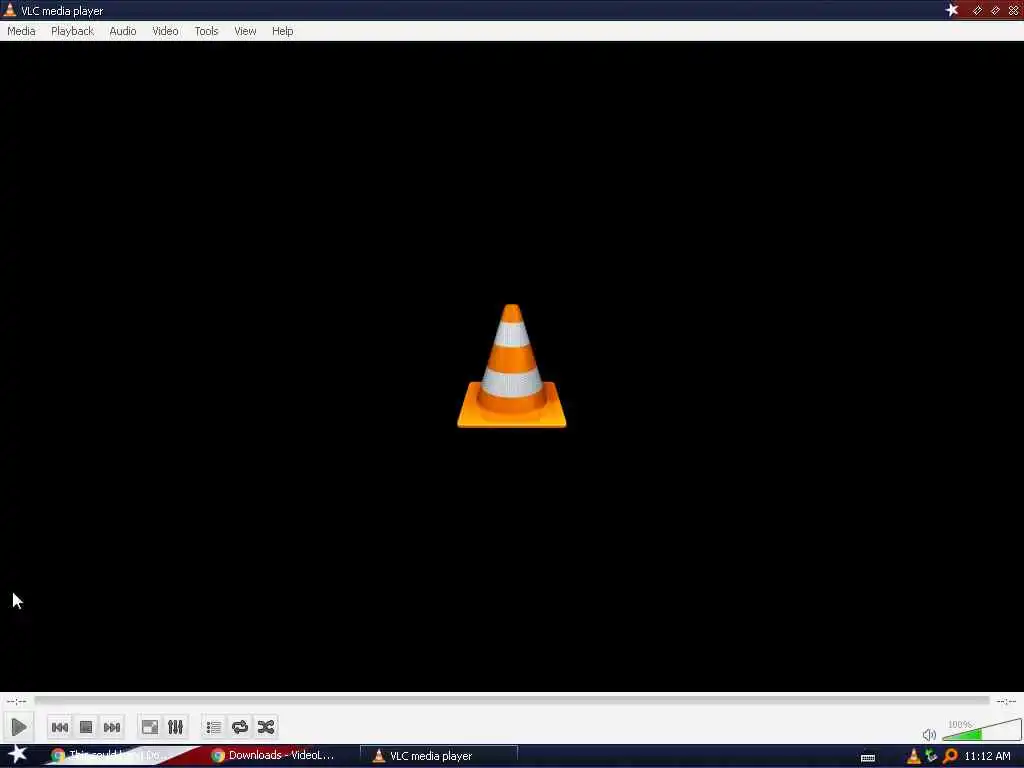Toggle remaining time display at right of seek bar
Viewport: 1024px width, 768px height.
(1006, 701)
